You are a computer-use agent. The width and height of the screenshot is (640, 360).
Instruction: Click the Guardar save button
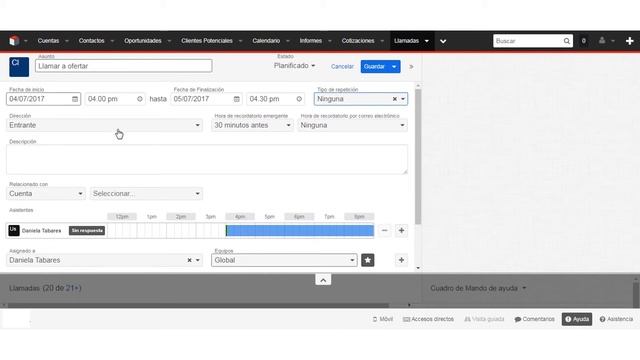[374, 67]
